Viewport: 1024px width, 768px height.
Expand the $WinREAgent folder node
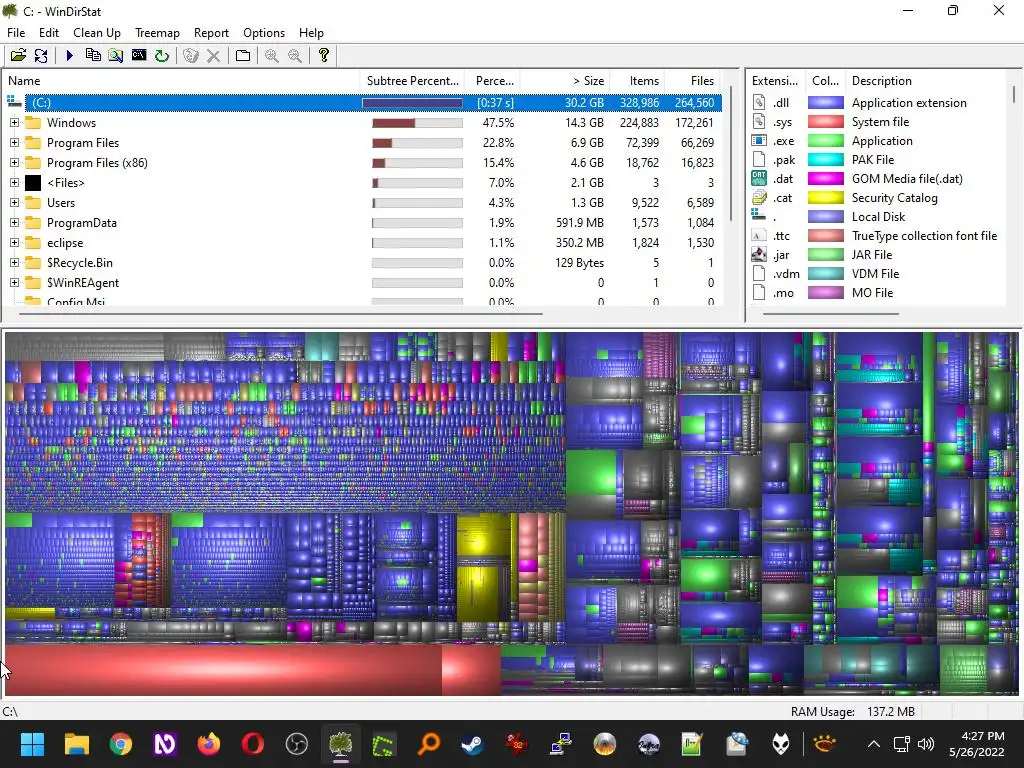tap(14, 283)
